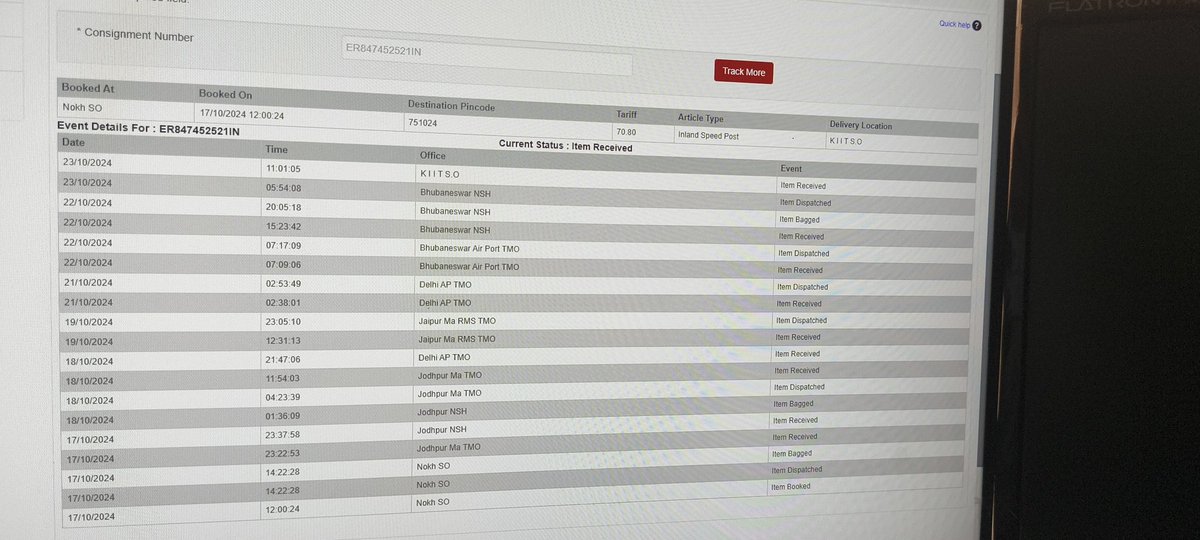Click the Date column header
Viewport: 1200px width, 540px height.
(72, 144)
